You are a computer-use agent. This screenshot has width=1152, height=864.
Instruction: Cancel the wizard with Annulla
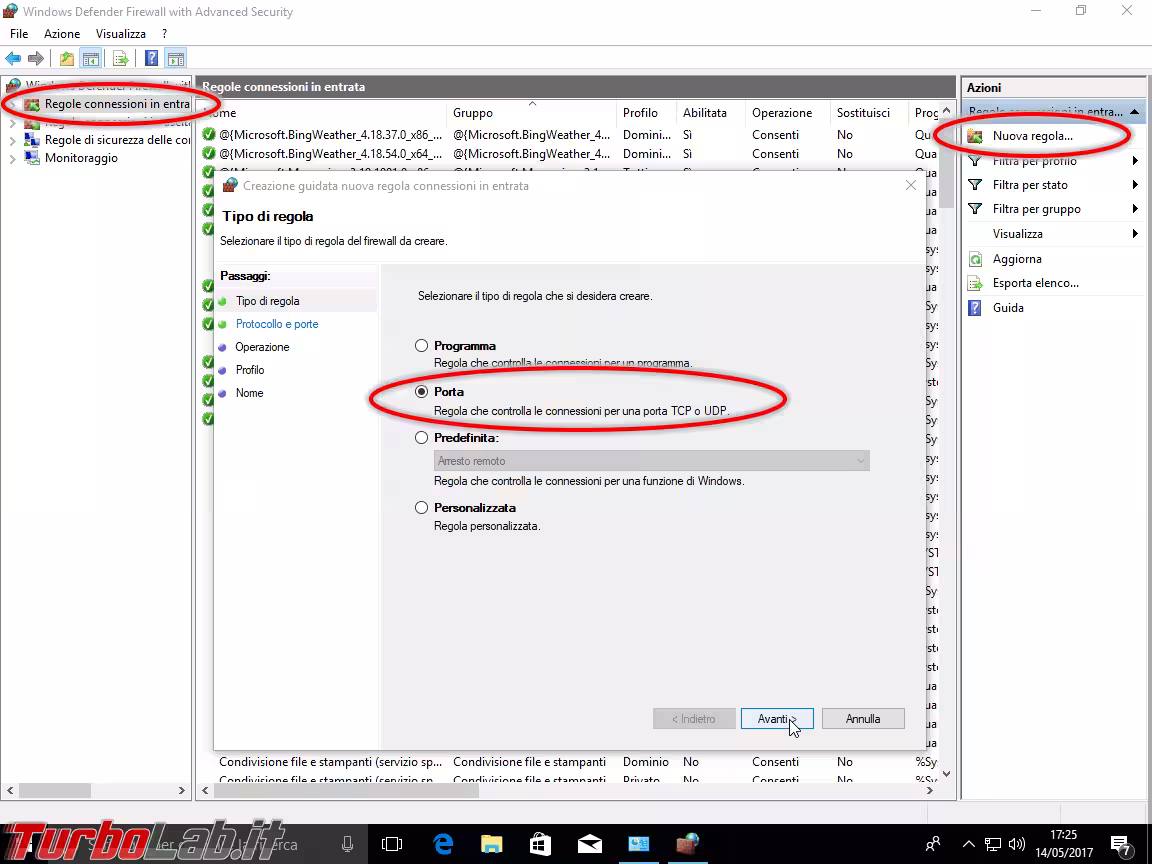pyautogui.click(x=863, y=718)
